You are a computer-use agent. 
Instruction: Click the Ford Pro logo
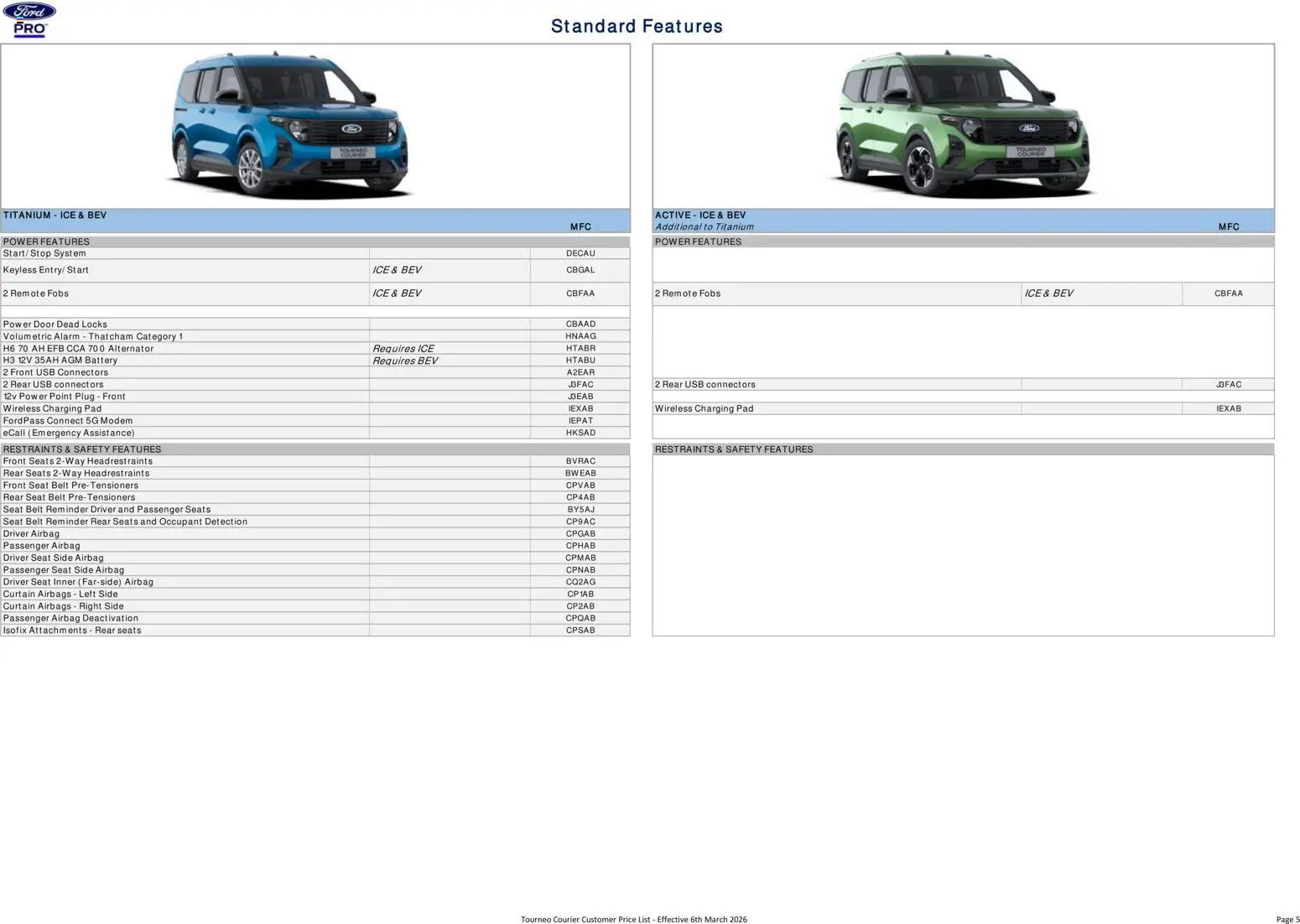29,20
